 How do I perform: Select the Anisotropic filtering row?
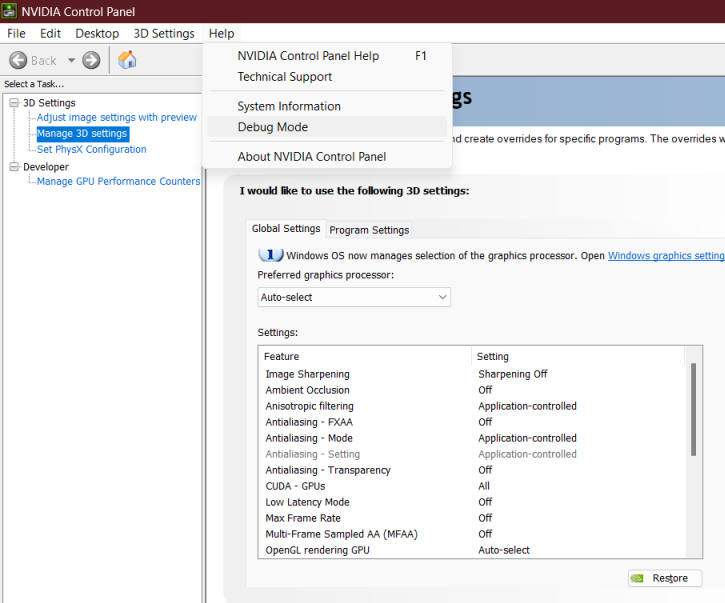pos(472,406)
